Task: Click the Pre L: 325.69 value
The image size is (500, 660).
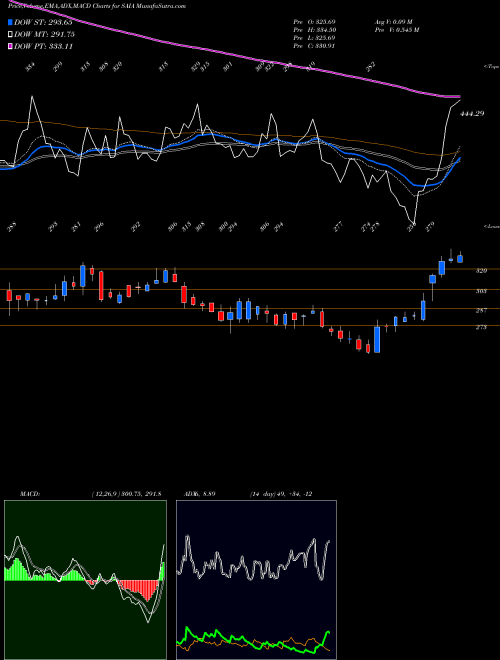Action: click(x=314, y=37)
